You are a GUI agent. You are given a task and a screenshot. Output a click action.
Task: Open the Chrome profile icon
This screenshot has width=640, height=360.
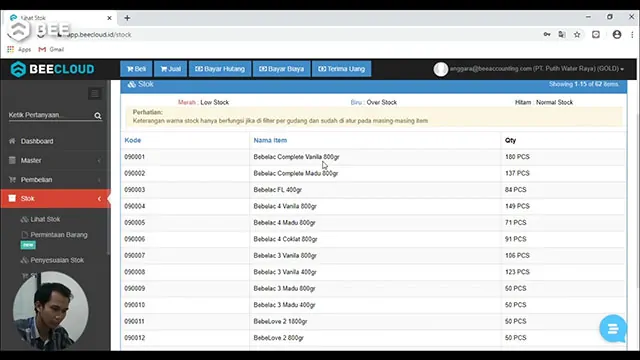click(x=617, y=35)
